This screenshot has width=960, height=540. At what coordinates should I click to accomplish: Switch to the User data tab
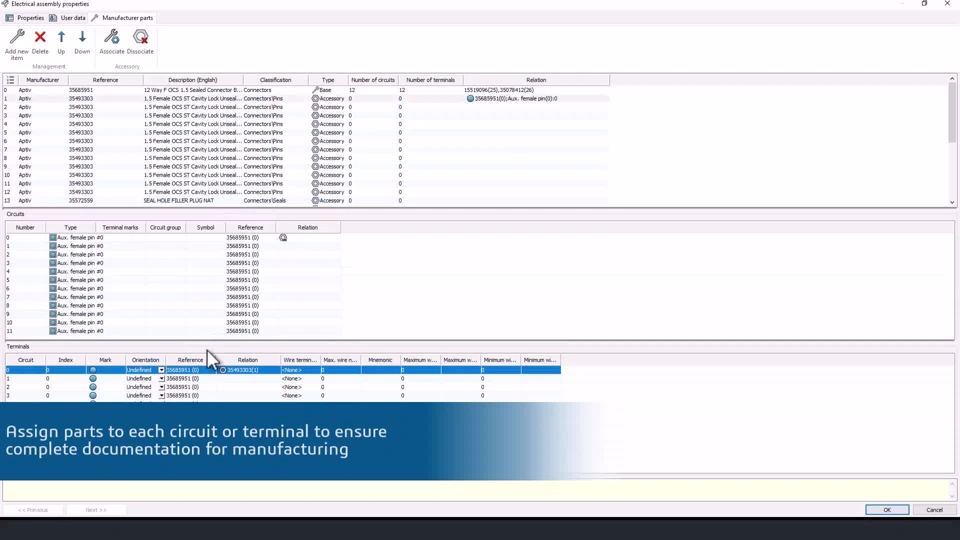67,18
